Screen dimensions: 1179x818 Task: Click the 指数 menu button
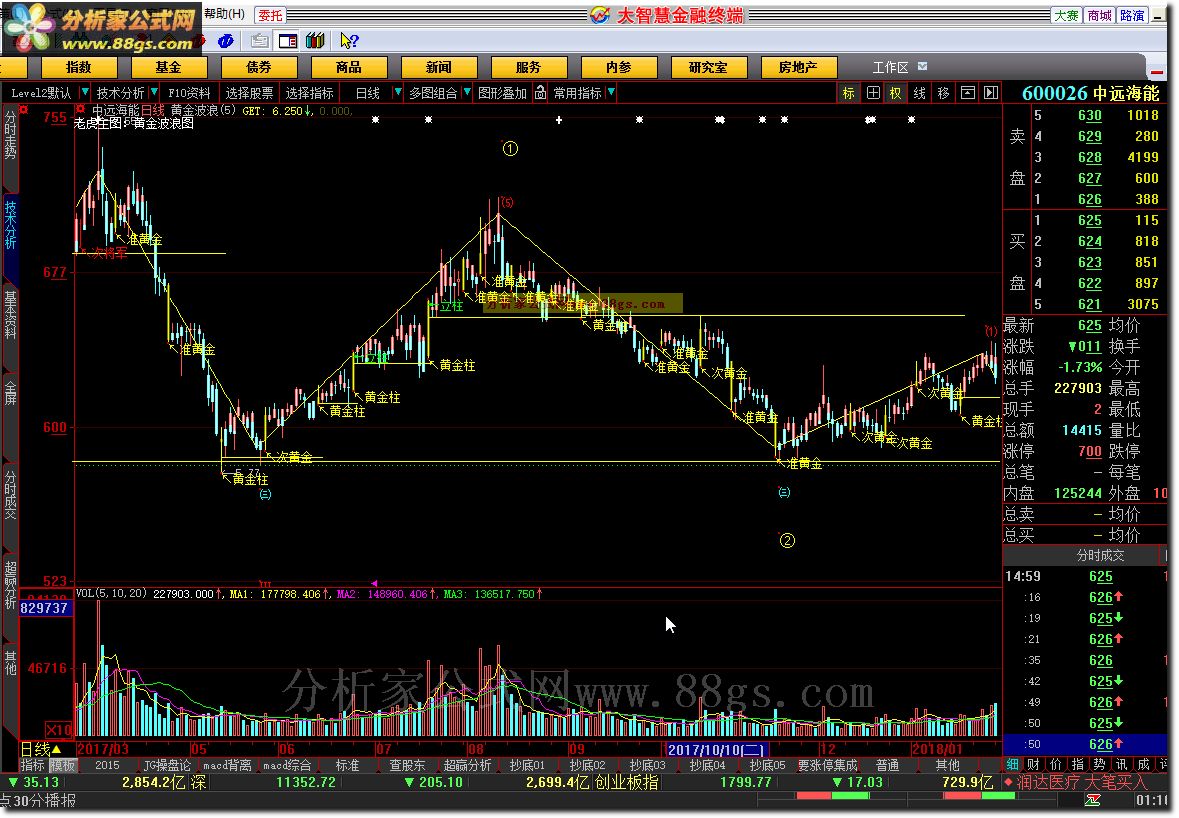tap(78, 68)
